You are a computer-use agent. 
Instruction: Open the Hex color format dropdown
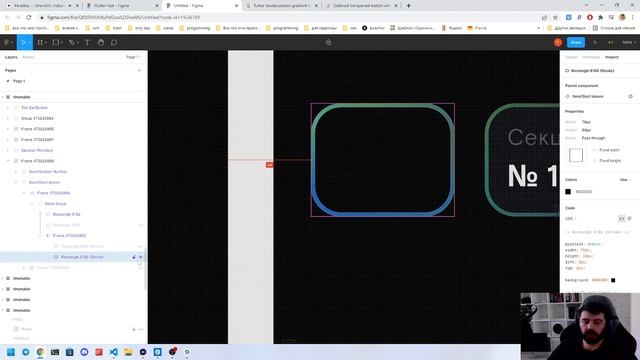click(625, 180)
